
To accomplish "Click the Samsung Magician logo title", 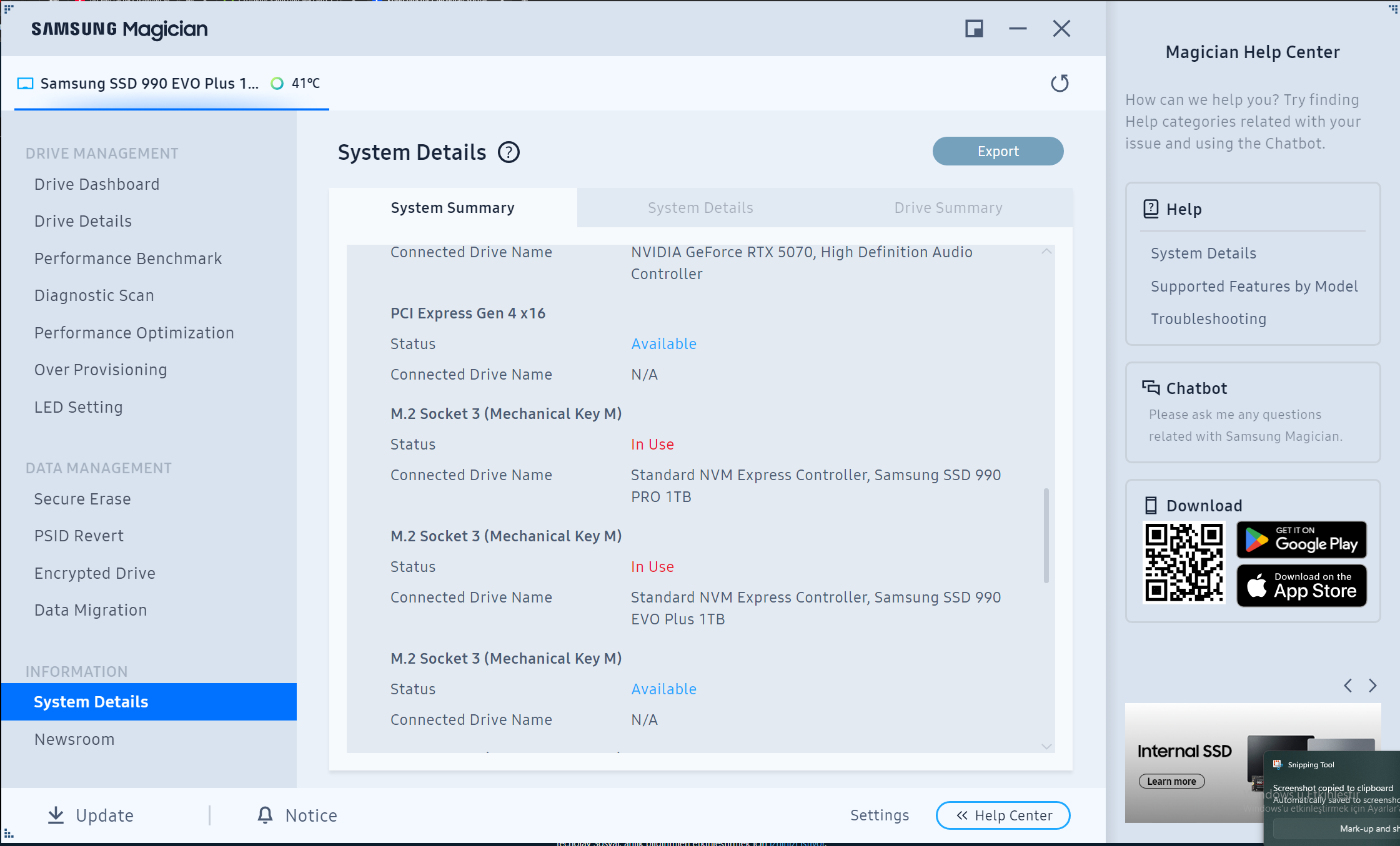I will (x=119, y=29).
